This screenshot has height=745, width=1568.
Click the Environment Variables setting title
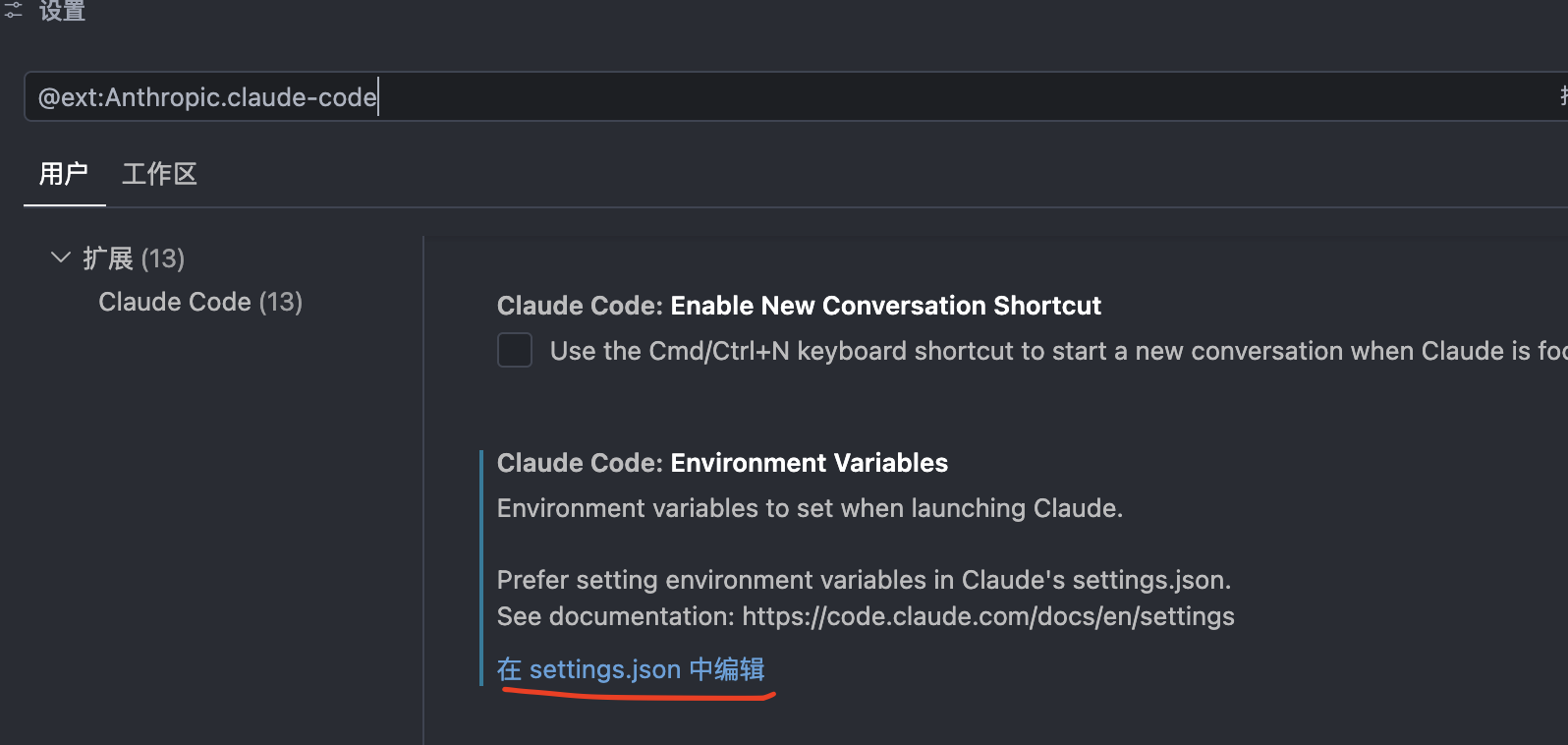coord(721,462)
